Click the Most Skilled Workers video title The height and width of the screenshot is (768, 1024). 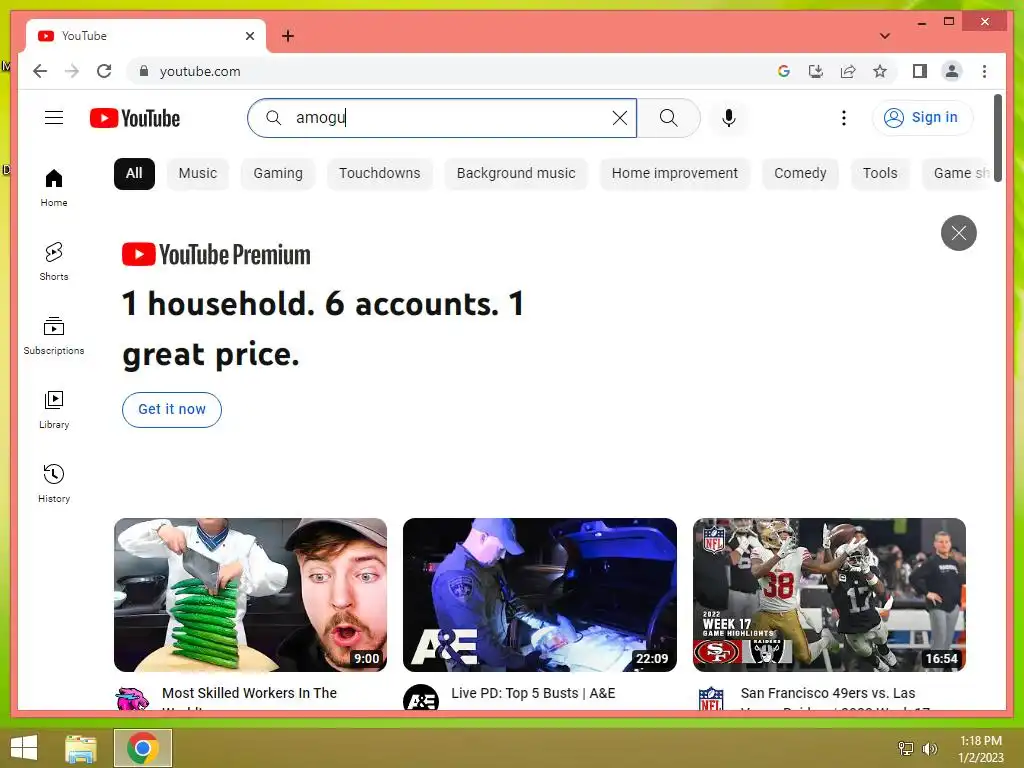point(249,697)
